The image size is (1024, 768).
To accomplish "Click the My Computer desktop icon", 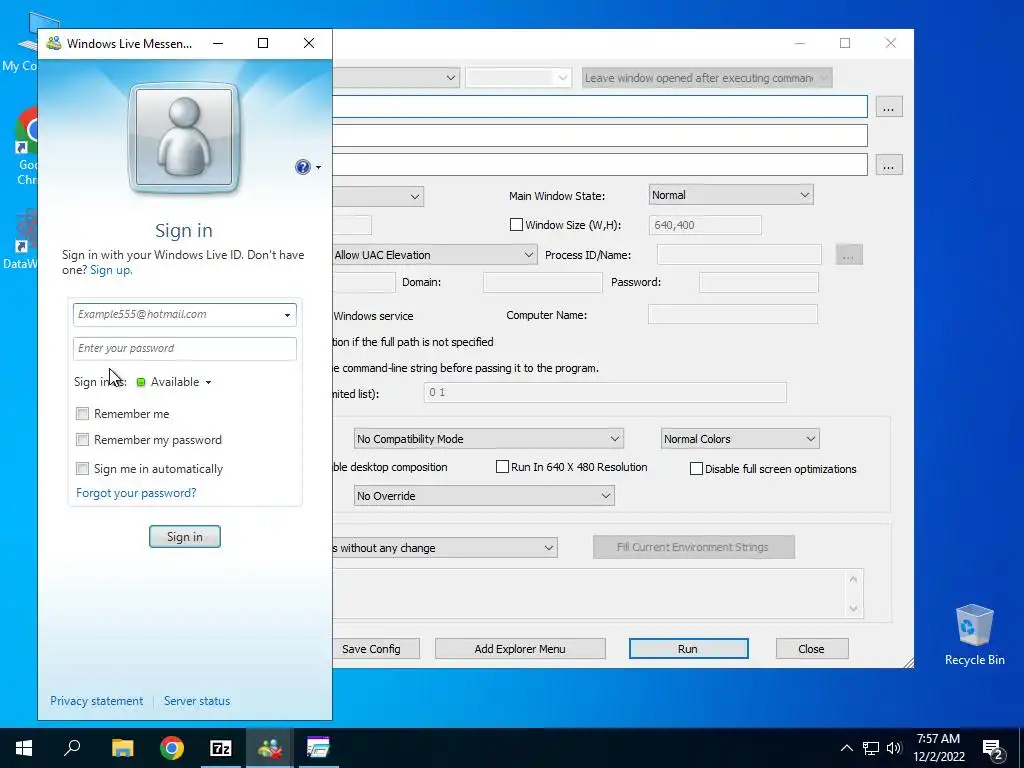I will (x=27, y=42).
